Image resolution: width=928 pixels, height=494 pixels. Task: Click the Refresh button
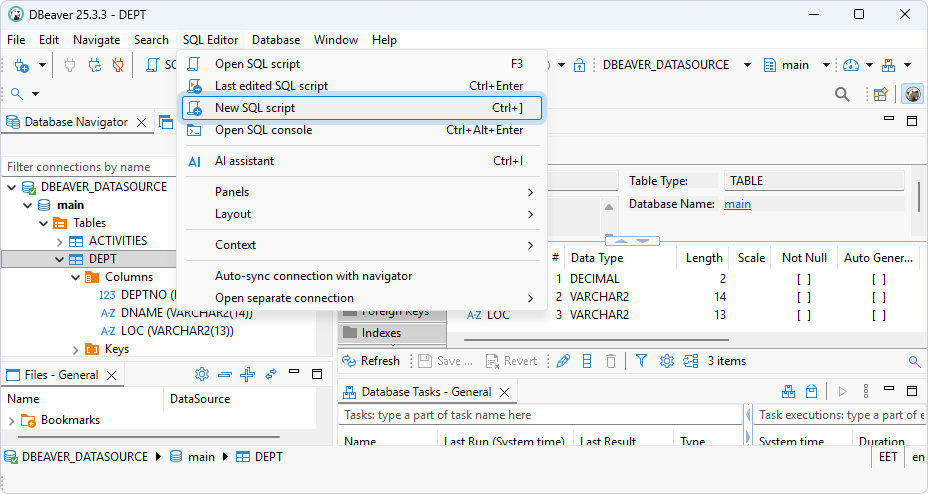point(370,361)
